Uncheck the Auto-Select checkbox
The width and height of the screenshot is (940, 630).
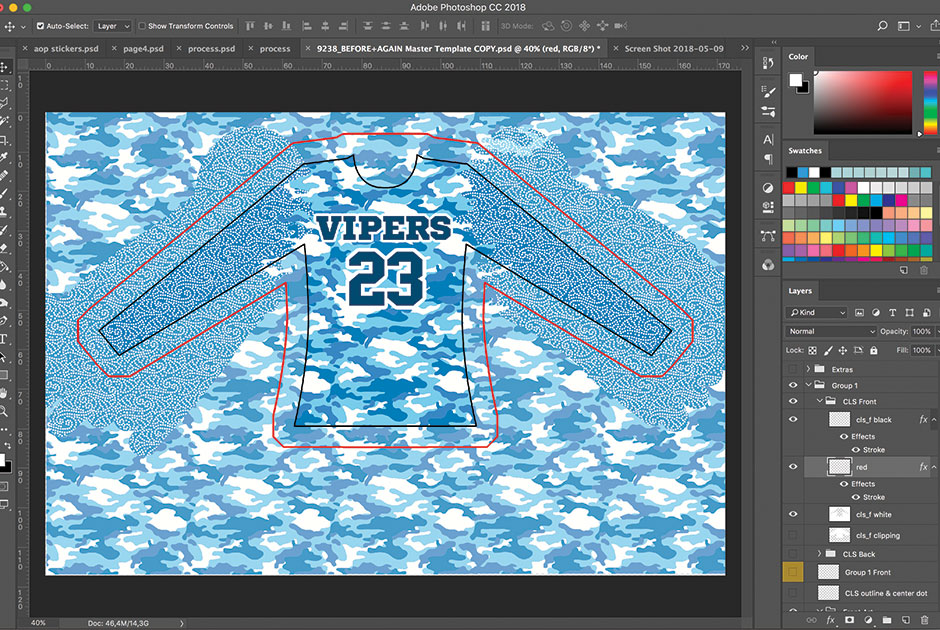pos(40,26)
